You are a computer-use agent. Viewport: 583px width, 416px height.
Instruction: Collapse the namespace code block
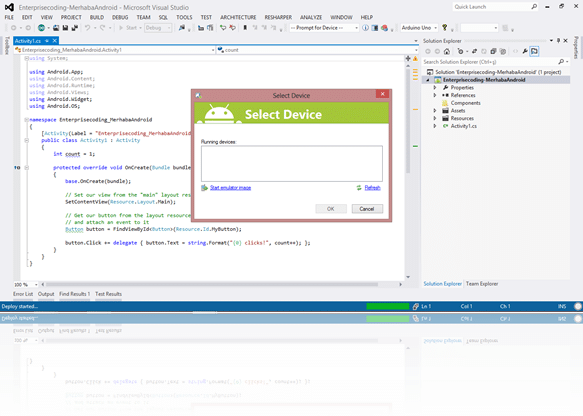coord(26,120)
